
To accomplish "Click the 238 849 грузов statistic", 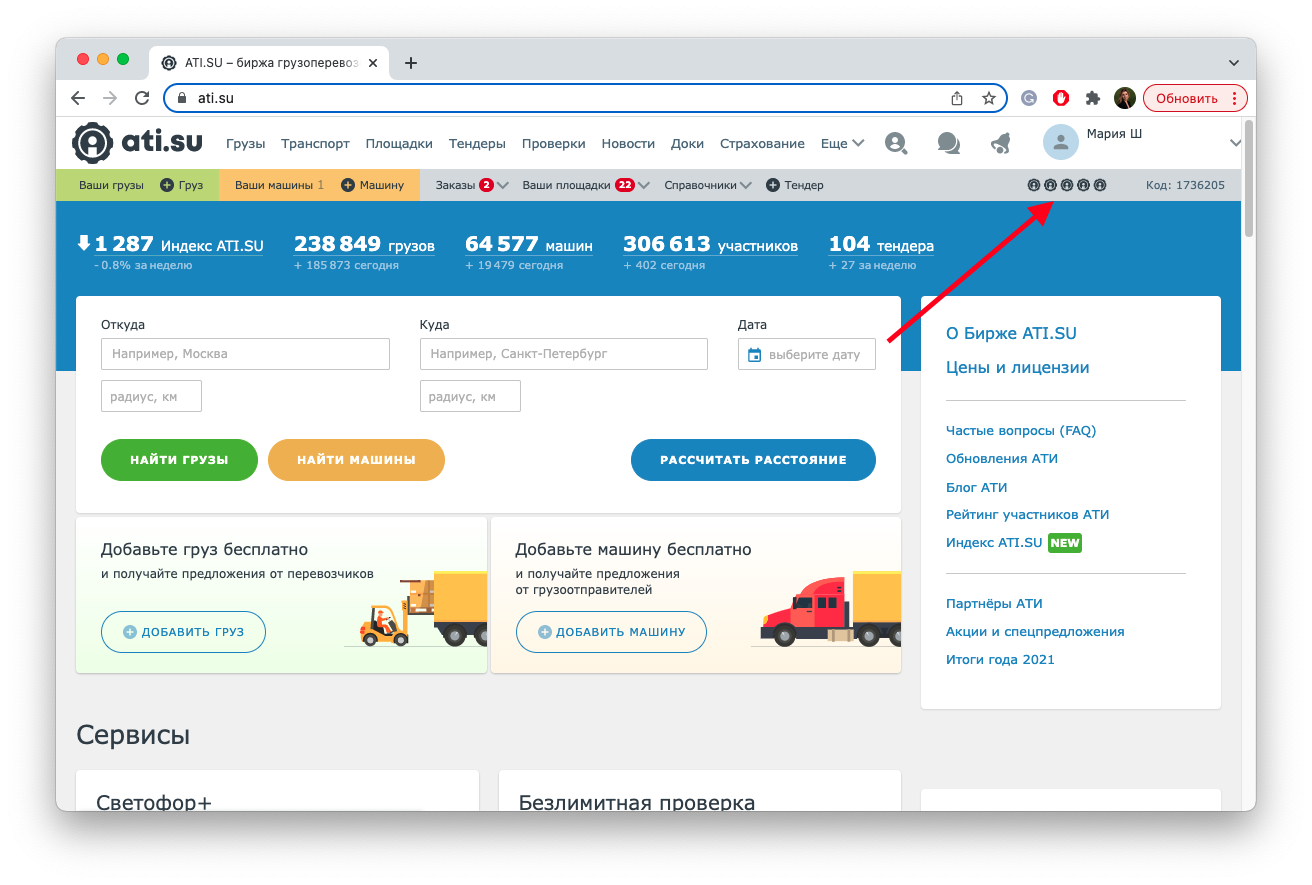I will pos(364,244).
